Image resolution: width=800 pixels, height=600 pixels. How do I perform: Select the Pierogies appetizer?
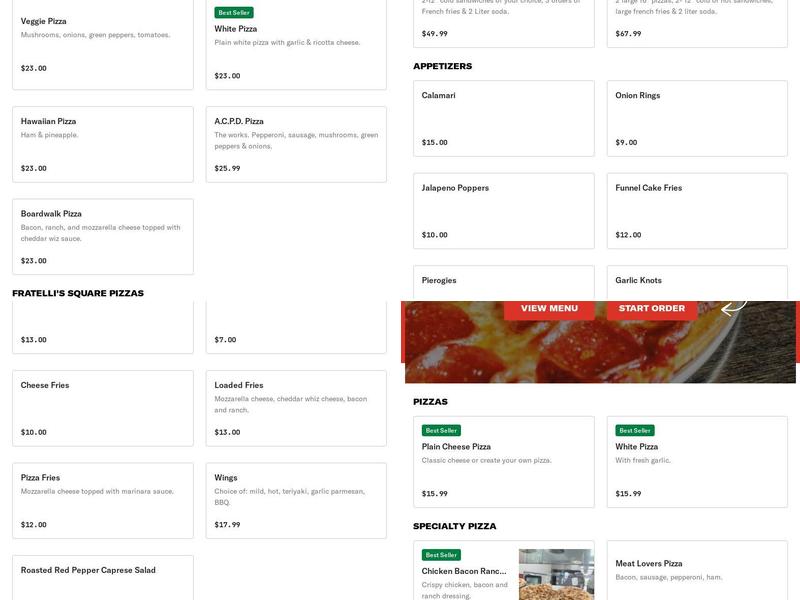(x=505, y=285)
